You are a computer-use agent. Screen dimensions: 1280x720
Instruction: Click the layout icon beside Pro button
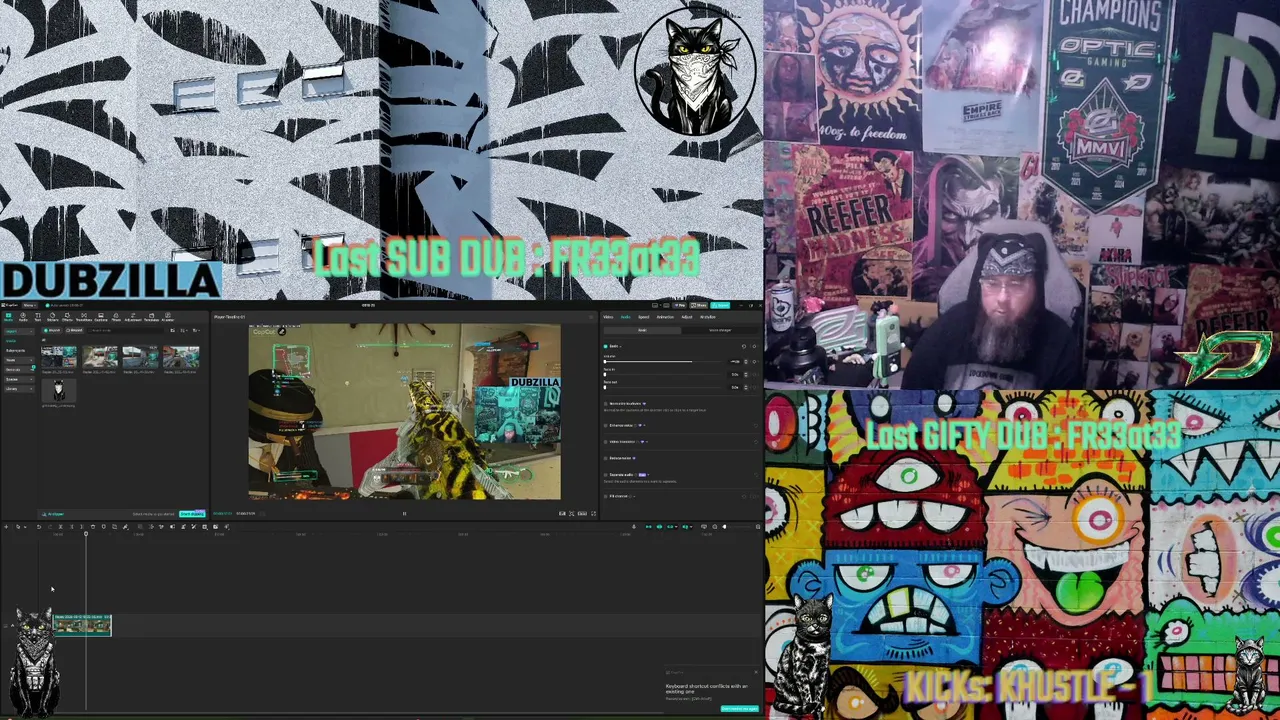(x=668, y=305)
